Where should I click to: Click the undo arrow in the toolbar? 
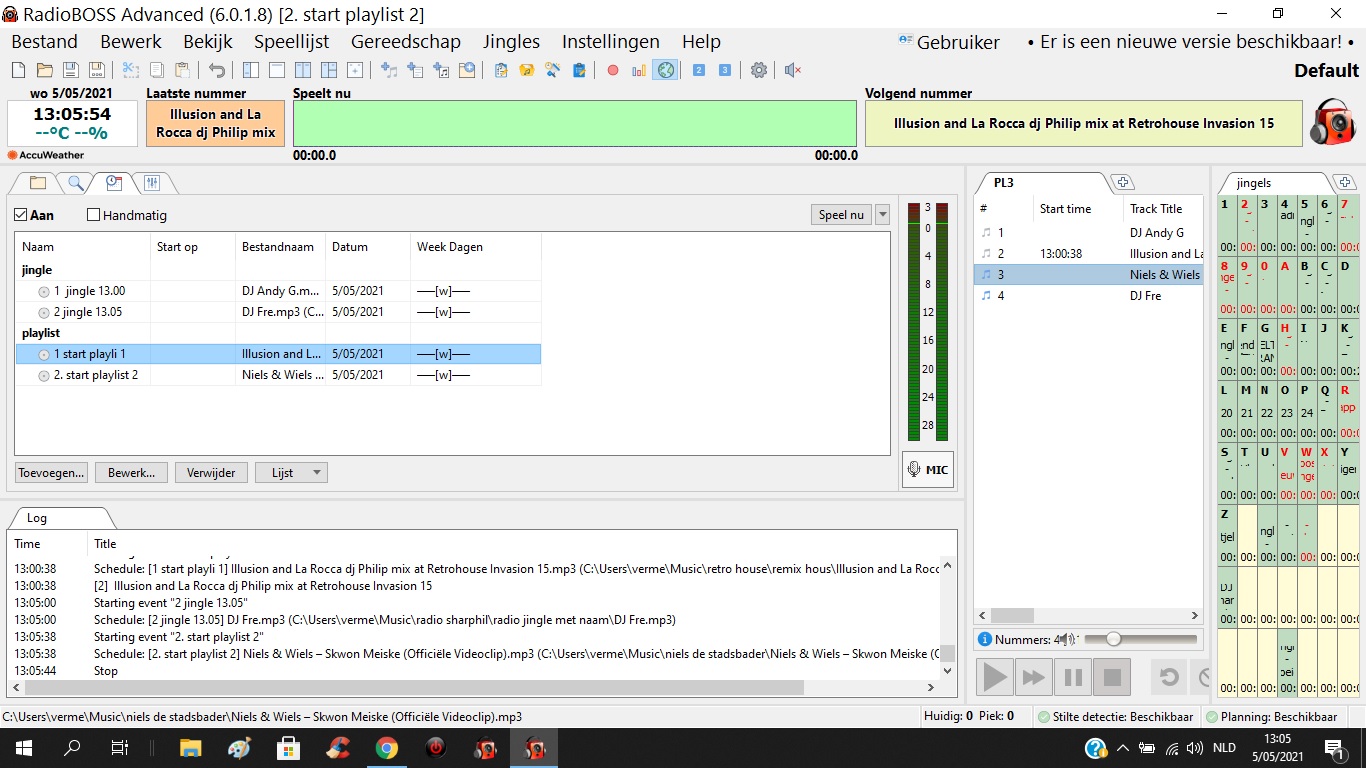pos(217,70)
